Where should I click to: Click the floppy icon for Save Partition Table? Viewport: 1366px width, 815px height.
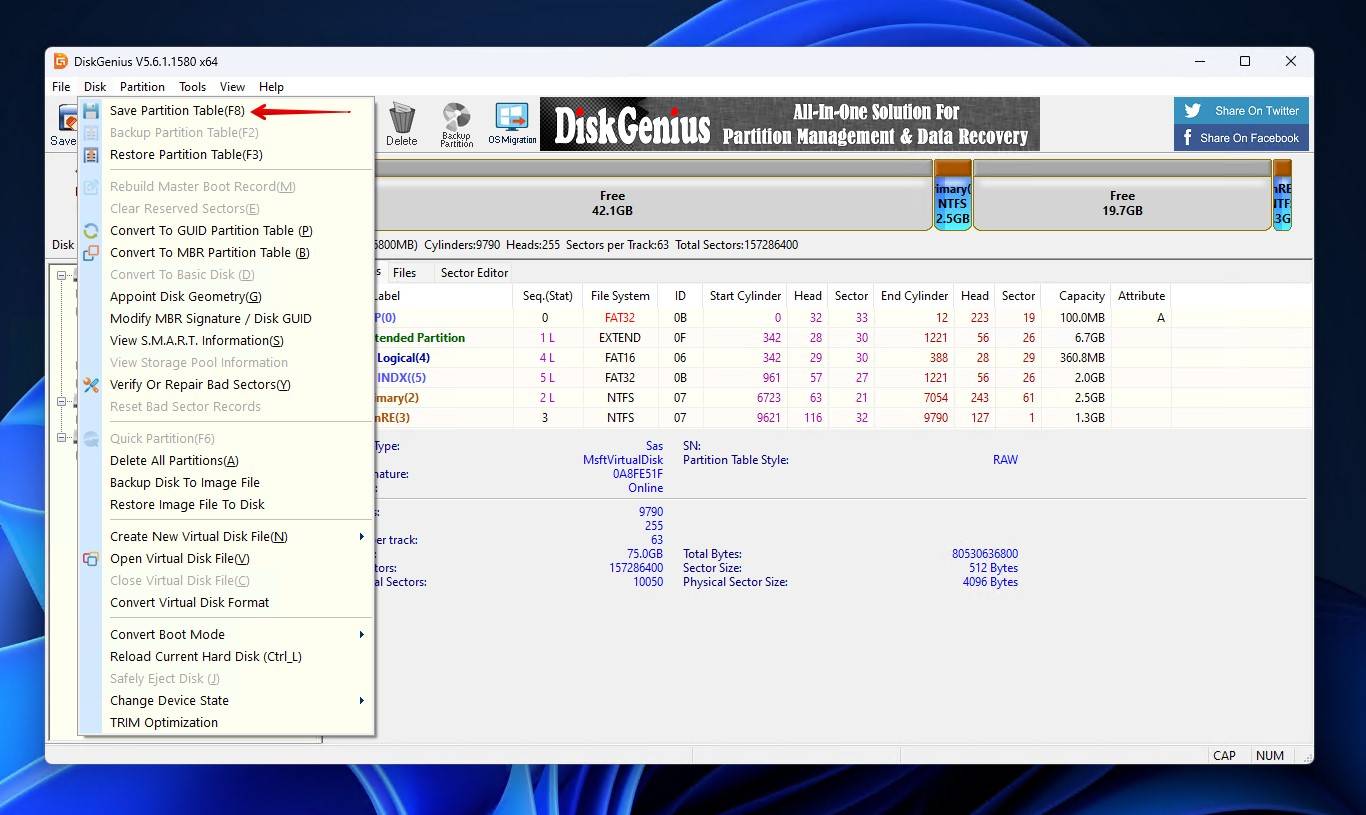click(x=91, y=111)
